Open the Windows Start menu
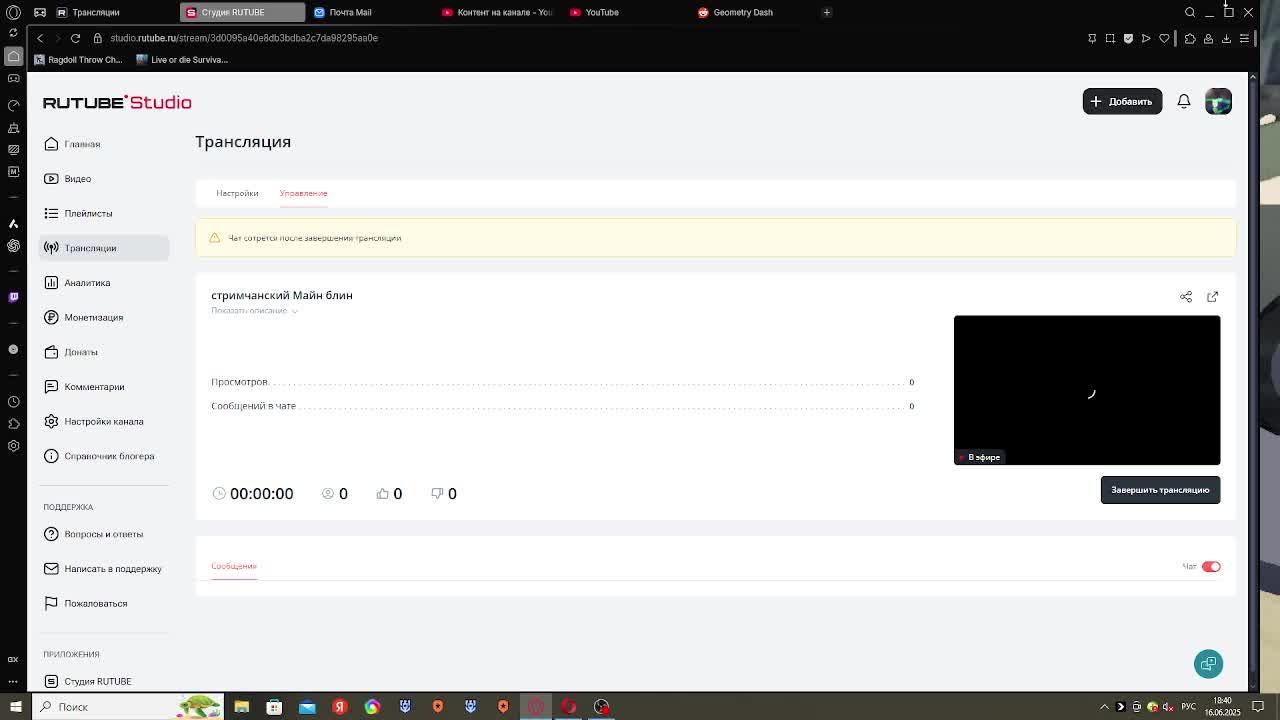 click(x=15, y=707)
